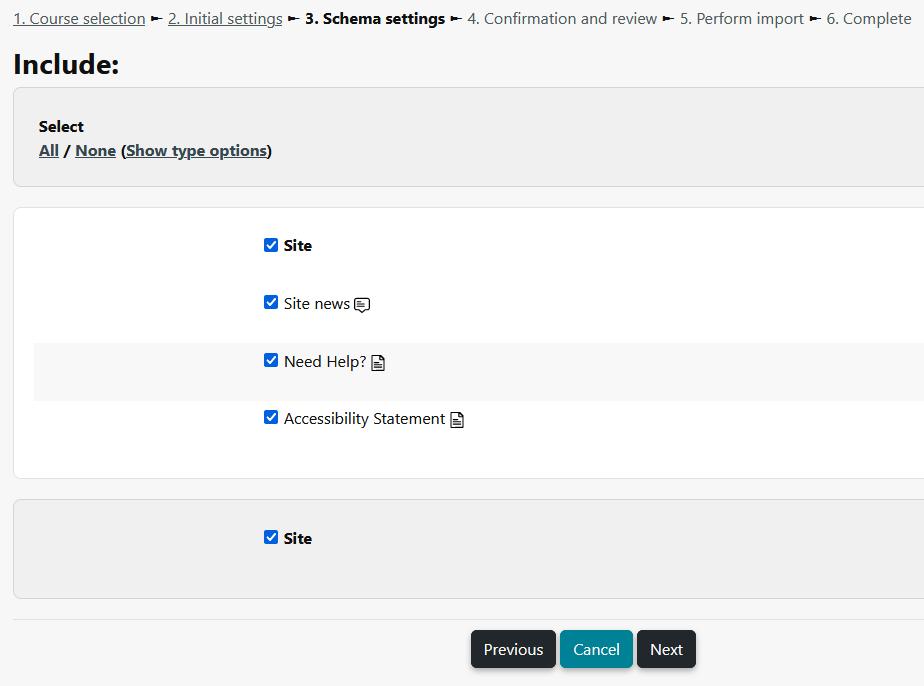Click the Previous button
The height and width of the screenshot is (686, 924).
(513, 649)
